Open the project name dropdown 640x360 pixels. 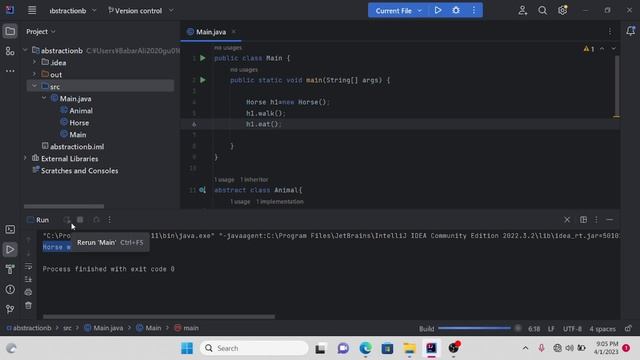[73, 11]
